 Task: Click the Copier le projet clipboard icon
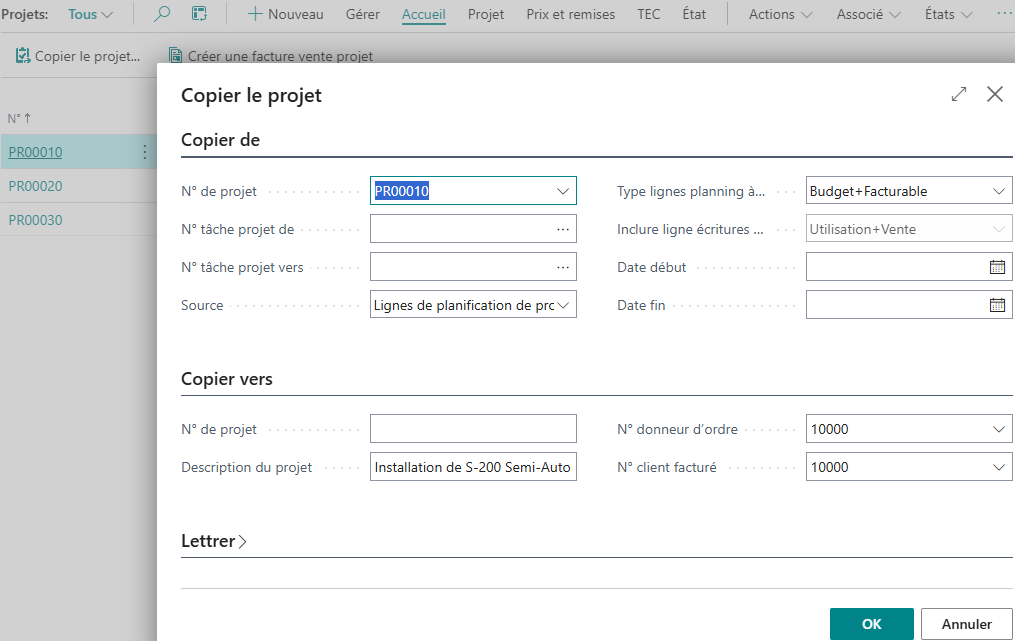point(23,56)
